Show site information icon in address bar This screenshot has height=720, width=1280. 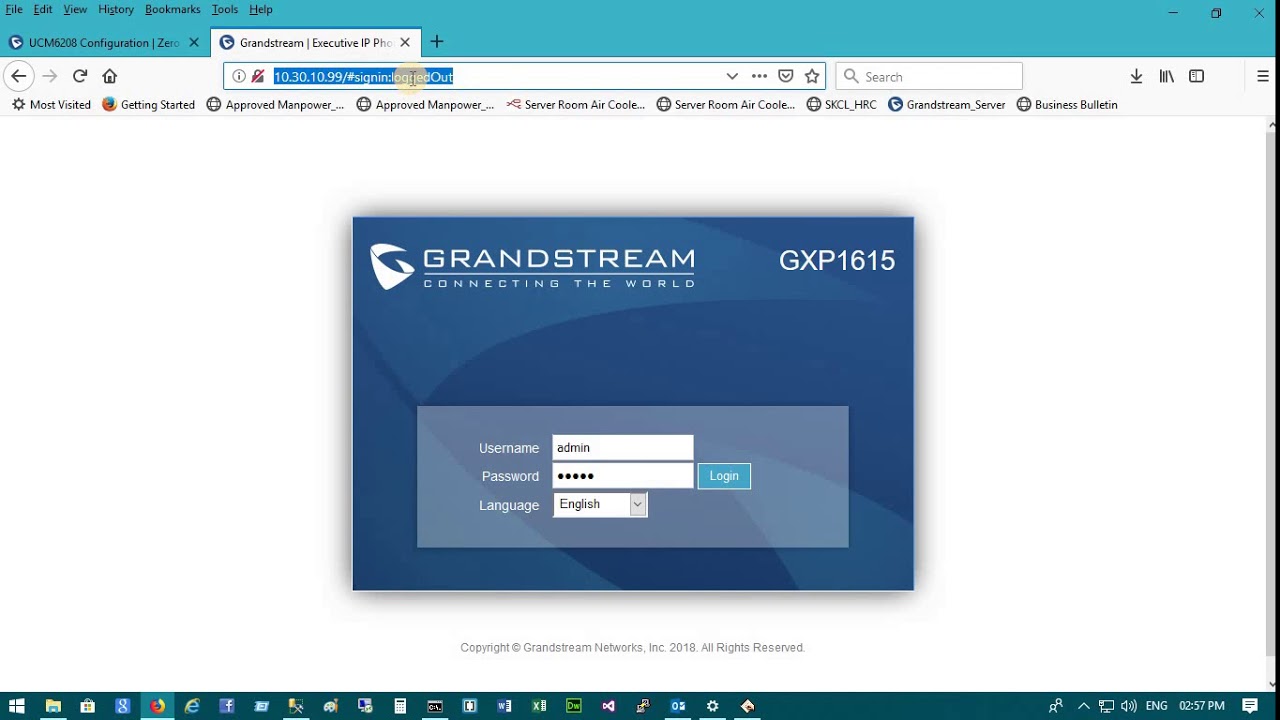coord(238,76)
